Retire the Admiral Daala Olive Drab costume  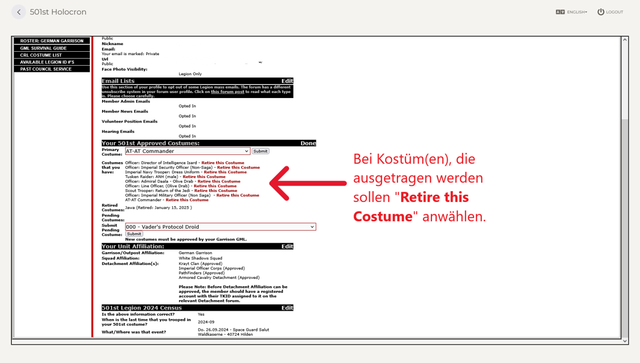coord(219,181)
